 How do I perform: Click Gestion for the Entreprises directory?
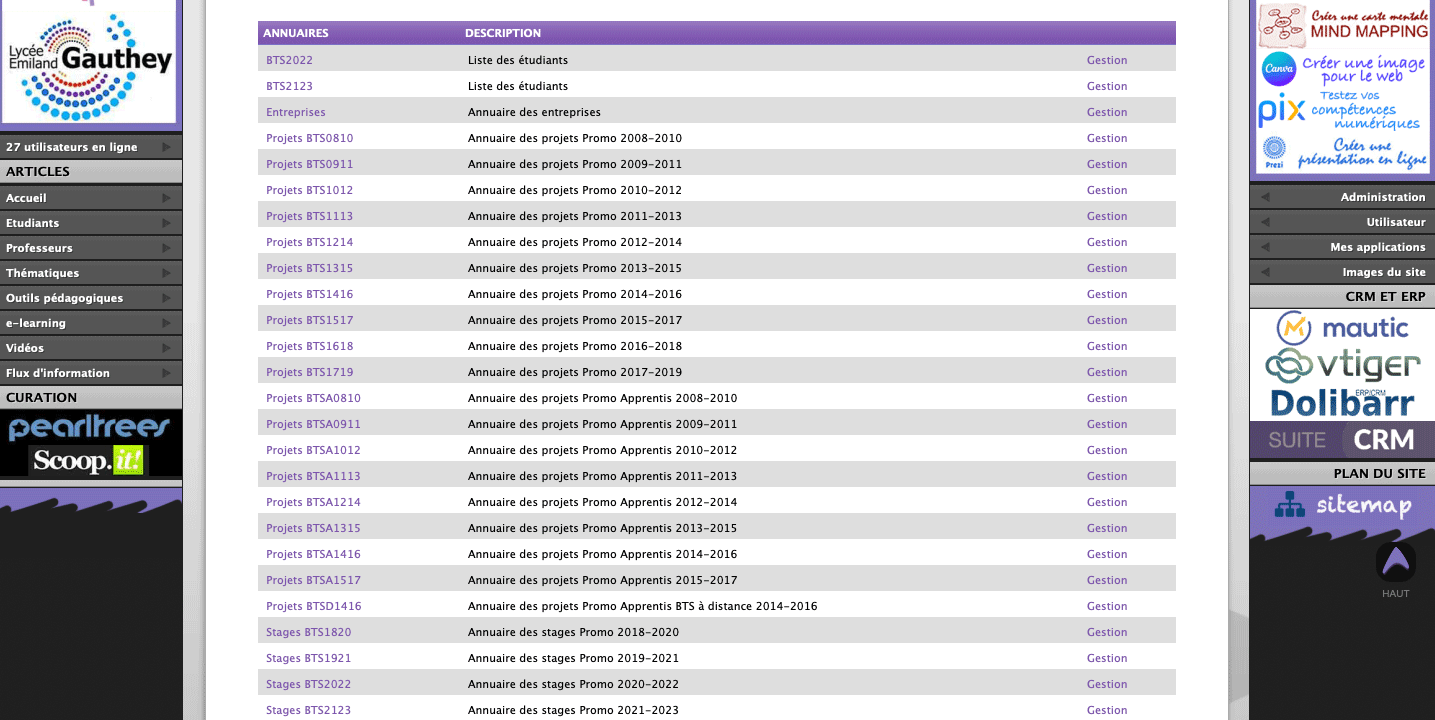pos(1106,112)
